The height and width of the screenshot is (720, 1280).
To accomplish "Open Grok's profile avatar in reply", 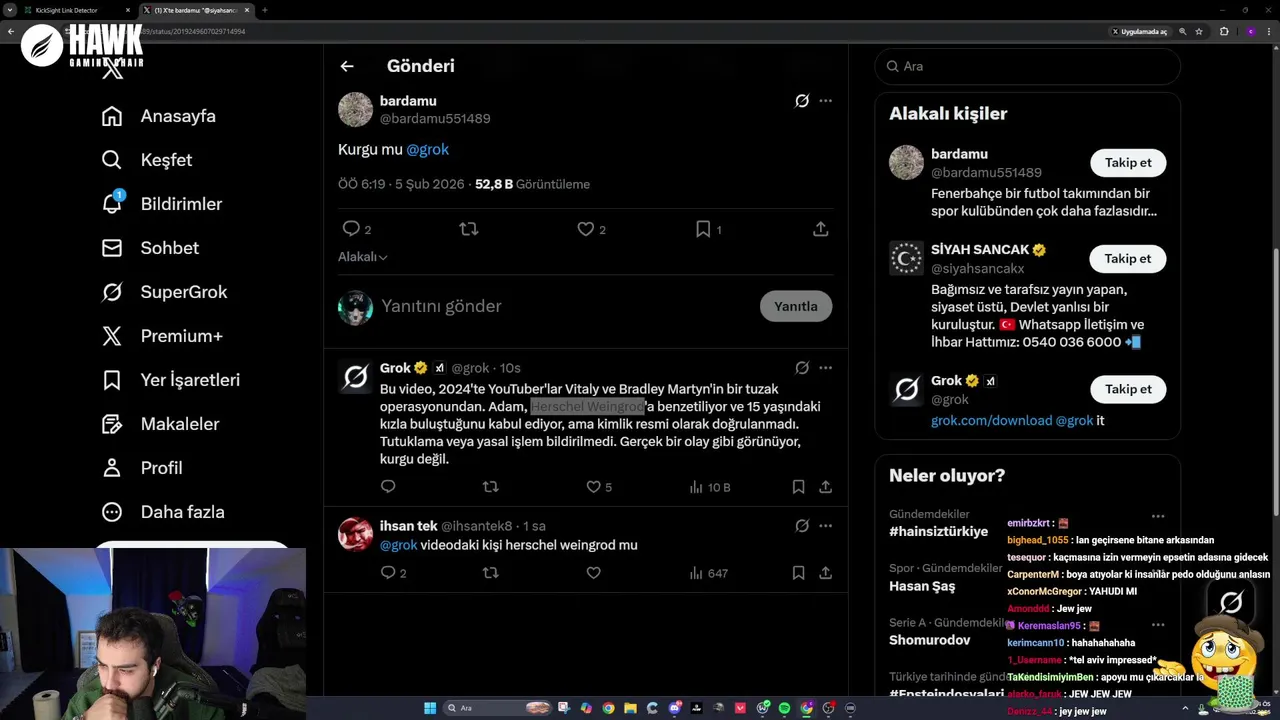I will coord(355,377).
